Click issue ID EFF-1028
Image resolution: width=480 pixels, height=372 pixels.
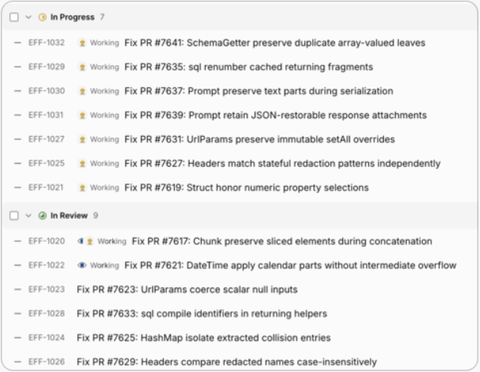pos(46,313)
